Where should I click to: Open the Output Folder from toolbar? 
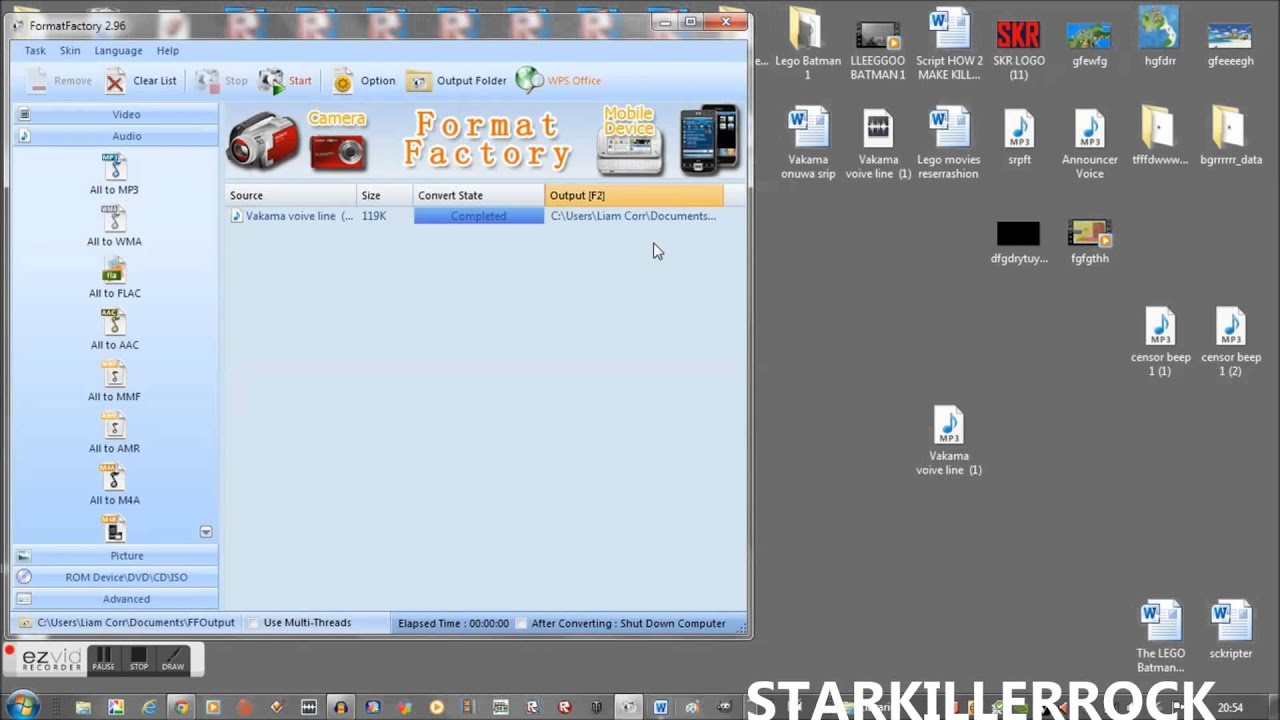tap(456, 81)
